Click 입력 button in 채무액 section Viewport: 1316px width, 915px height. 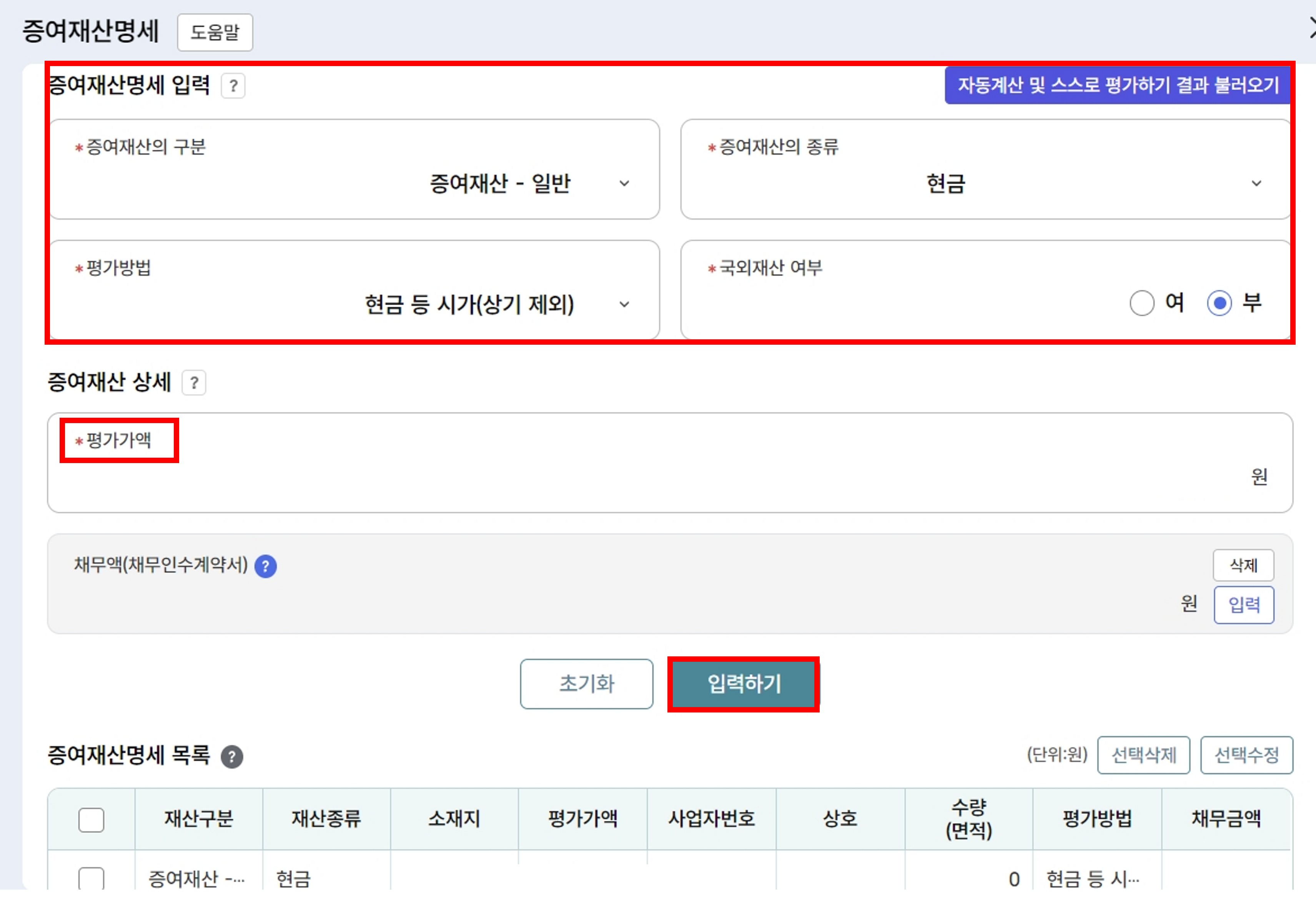click(x=1243, y=604)
